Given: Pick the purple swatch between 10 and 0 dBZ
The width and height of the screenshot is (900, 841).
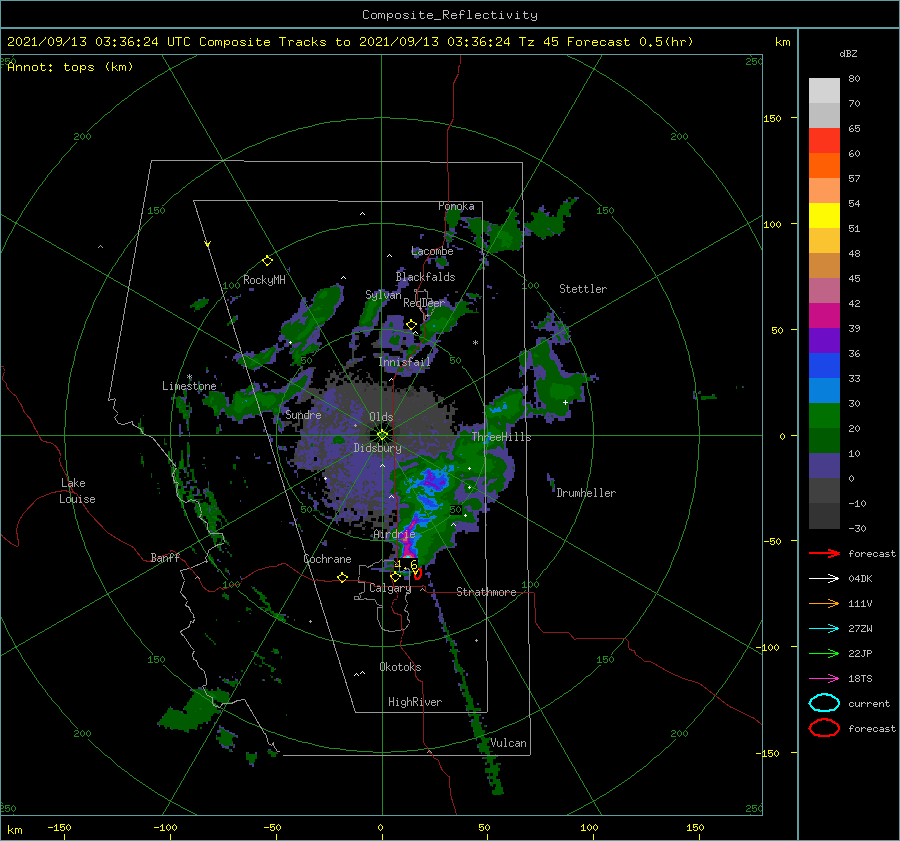Looking at the screenshot, I should click(824, 466).
